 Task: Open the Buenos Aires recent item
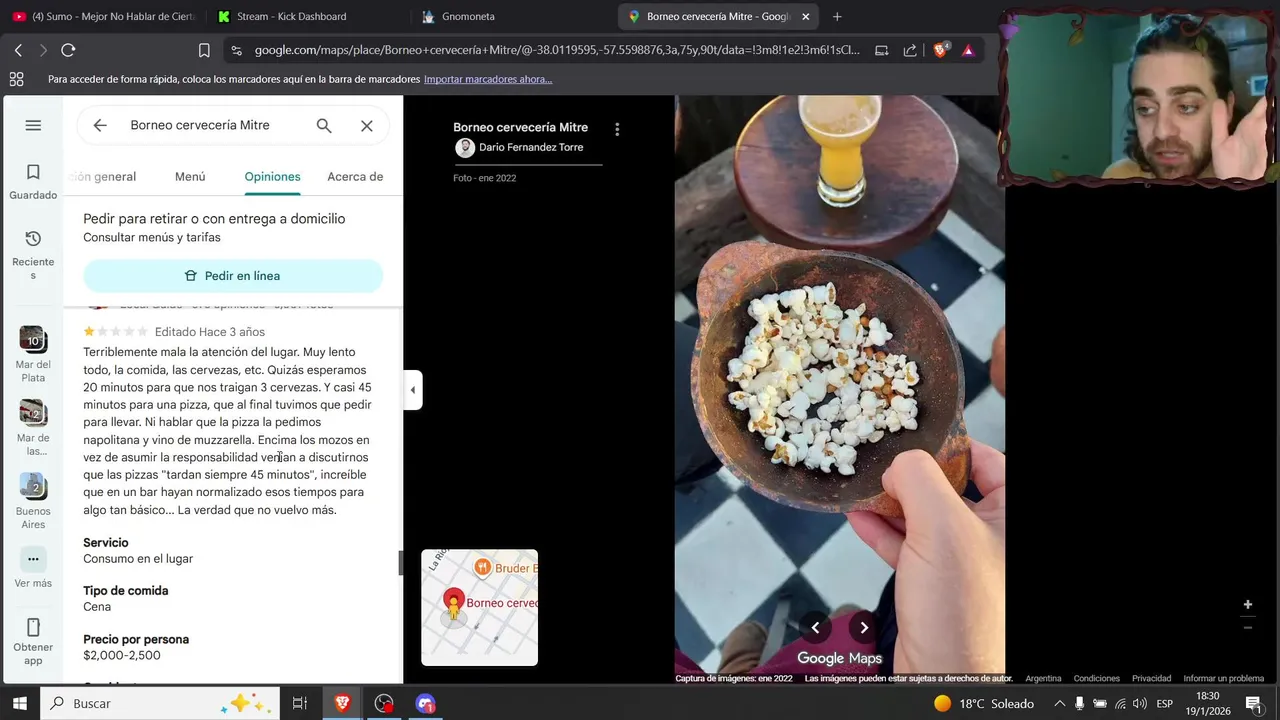pyautogui.click(x=33, y=501)
